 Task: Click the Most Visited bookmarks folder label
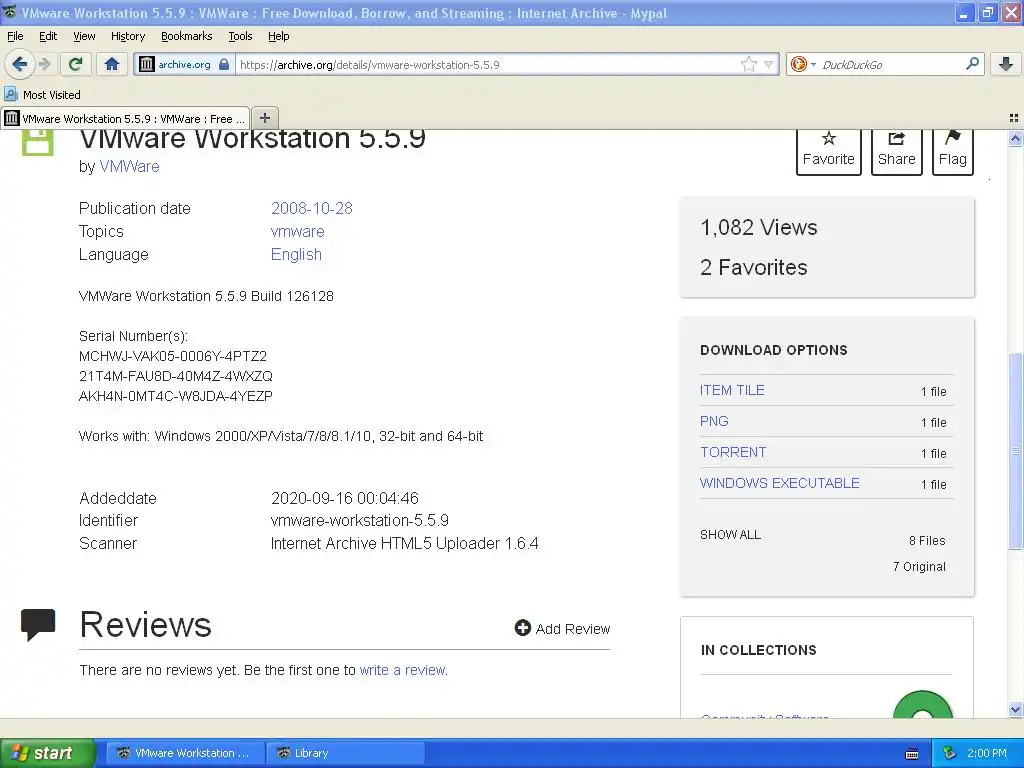(x=52, y=95)
